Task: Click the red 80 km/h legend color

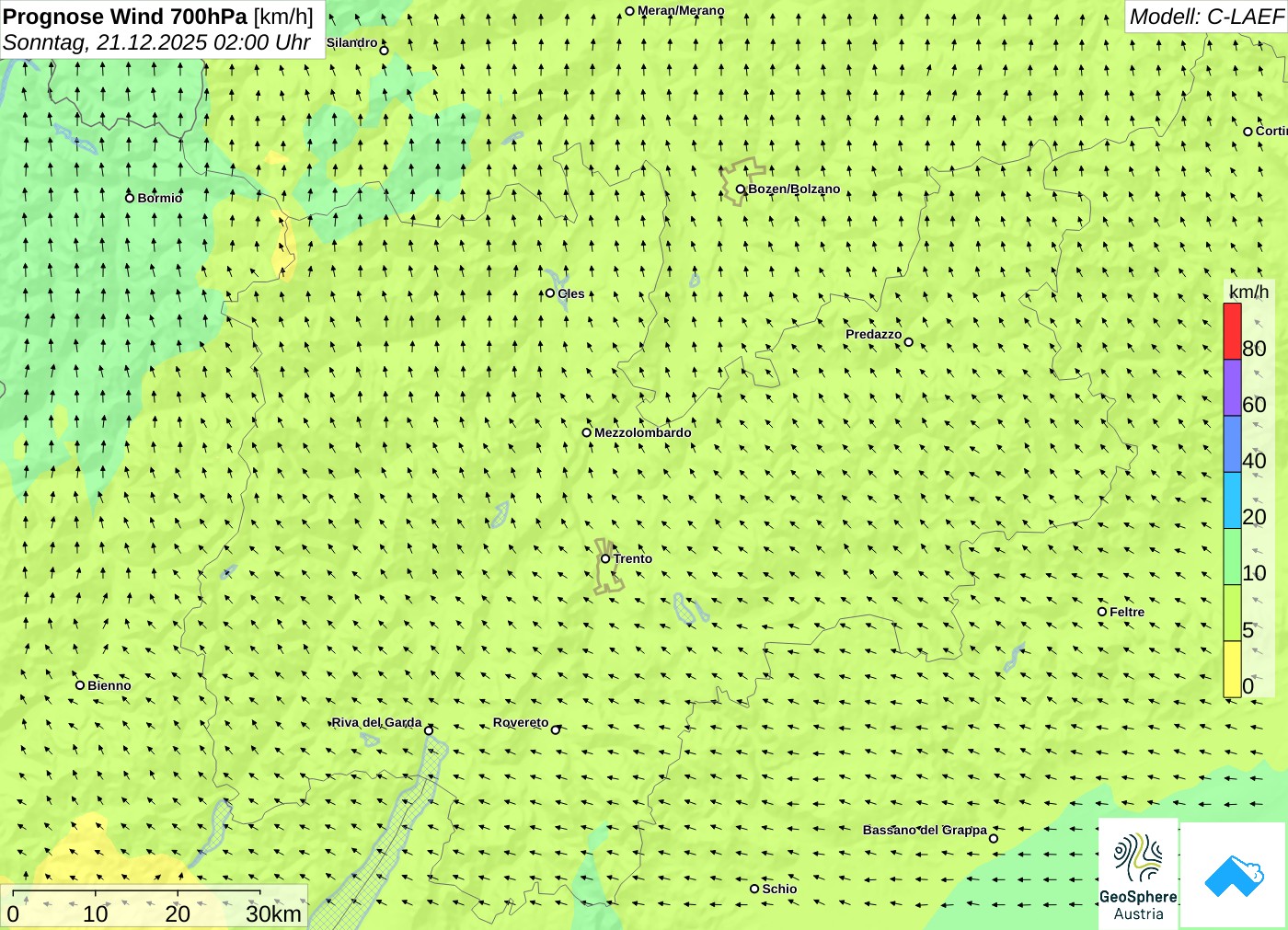Action: (1232, 331)
